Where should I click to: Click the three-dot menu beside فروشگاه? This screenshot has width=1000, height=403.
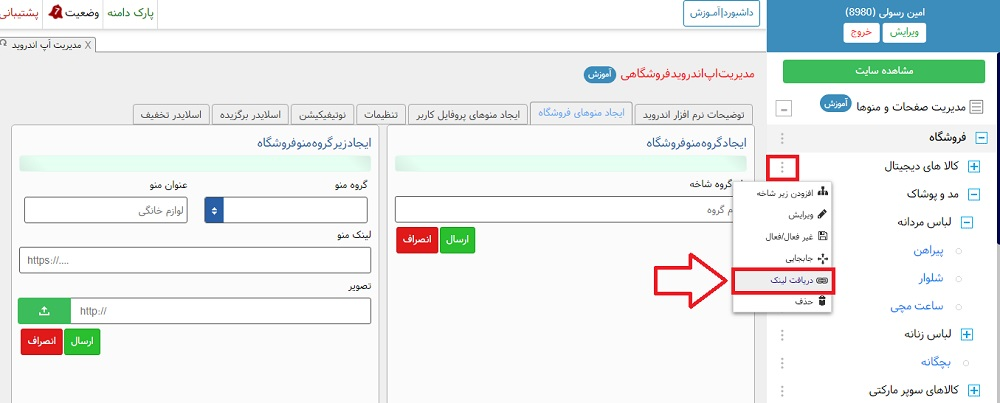(782, 139)
